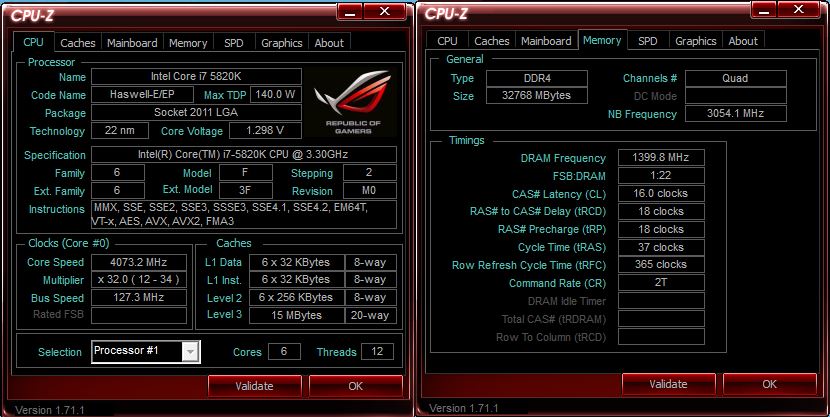Viewport: 830px width, 417px height.
Task: Click the processor name field Intel Core i7 5820K
Action: tap(196, 76)
